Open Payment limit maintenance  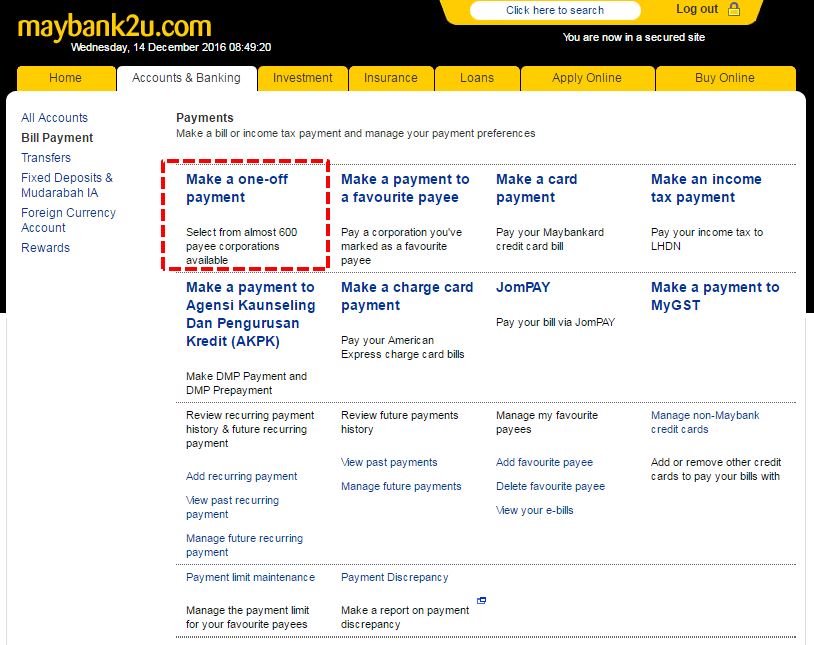[250, 577]
